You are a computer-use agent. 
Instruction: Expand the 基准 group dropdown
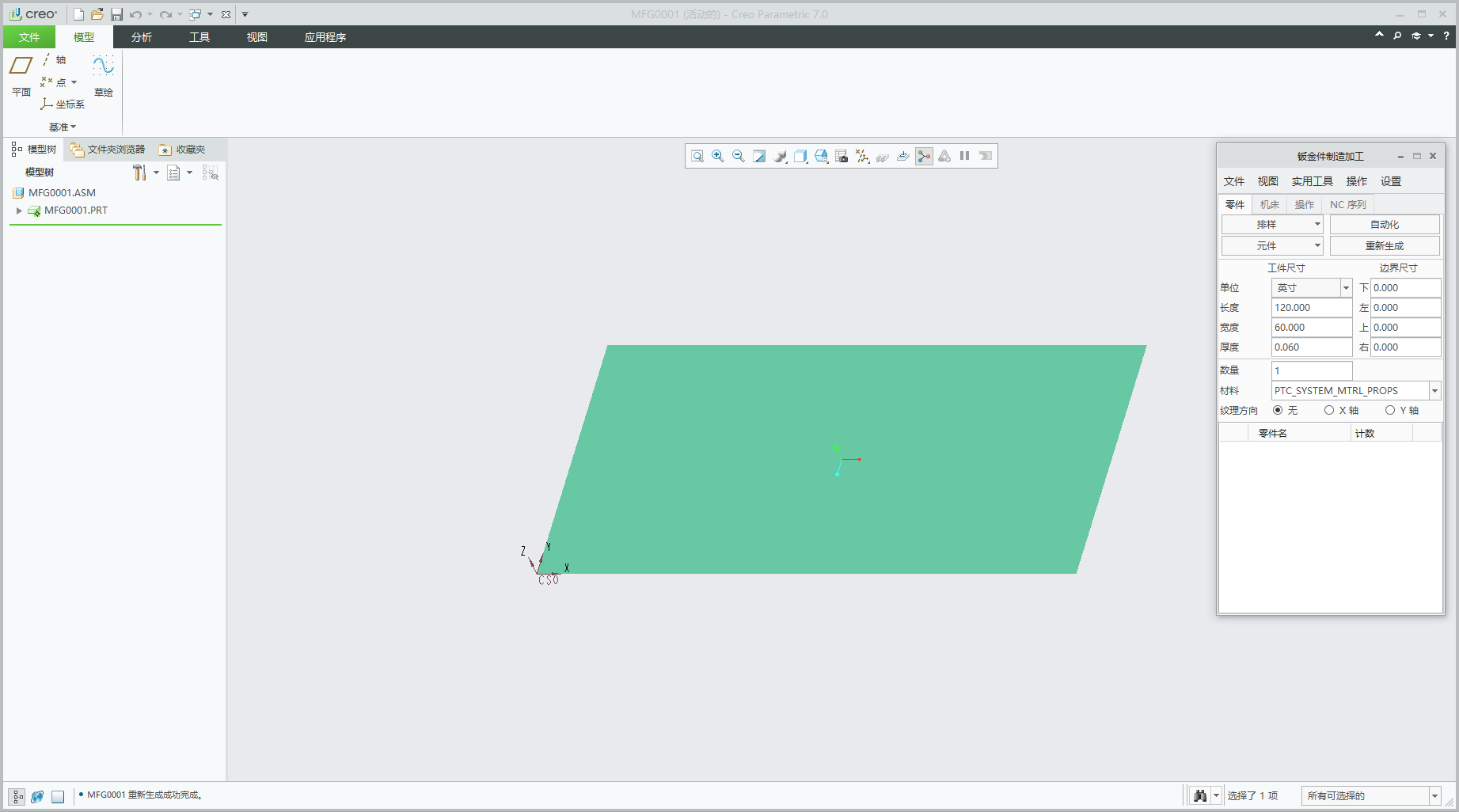click(63, 127)
